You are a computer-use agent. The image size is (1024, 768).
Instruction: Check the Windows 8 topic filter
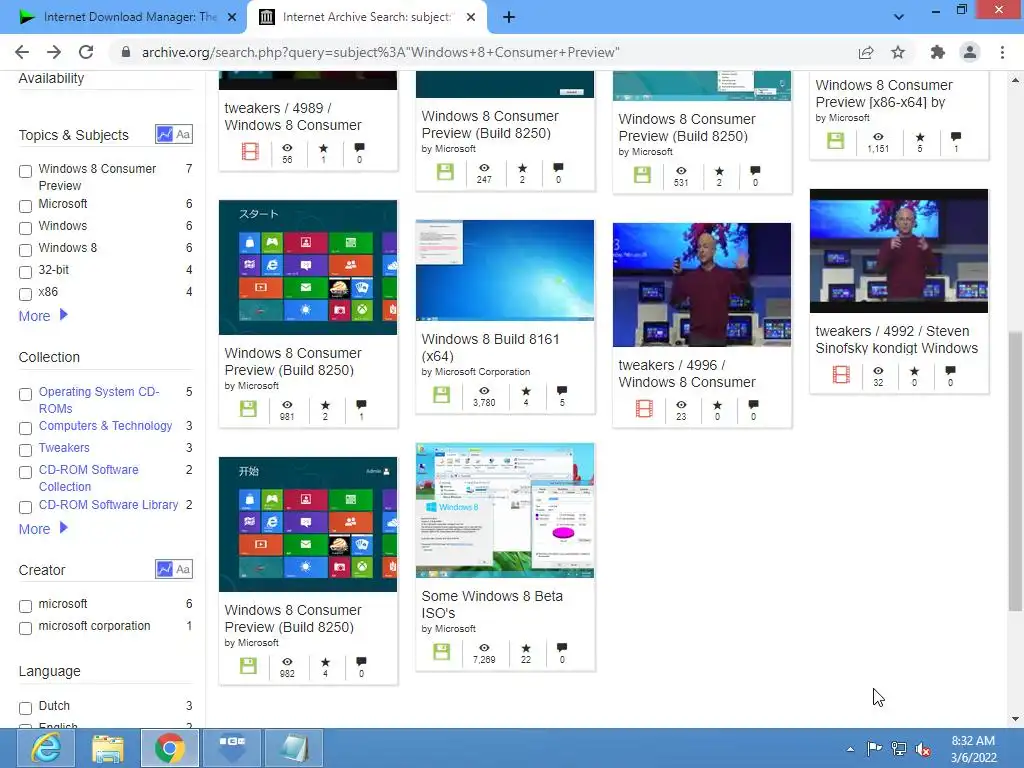pyautogui.click(x=25, y=250)
